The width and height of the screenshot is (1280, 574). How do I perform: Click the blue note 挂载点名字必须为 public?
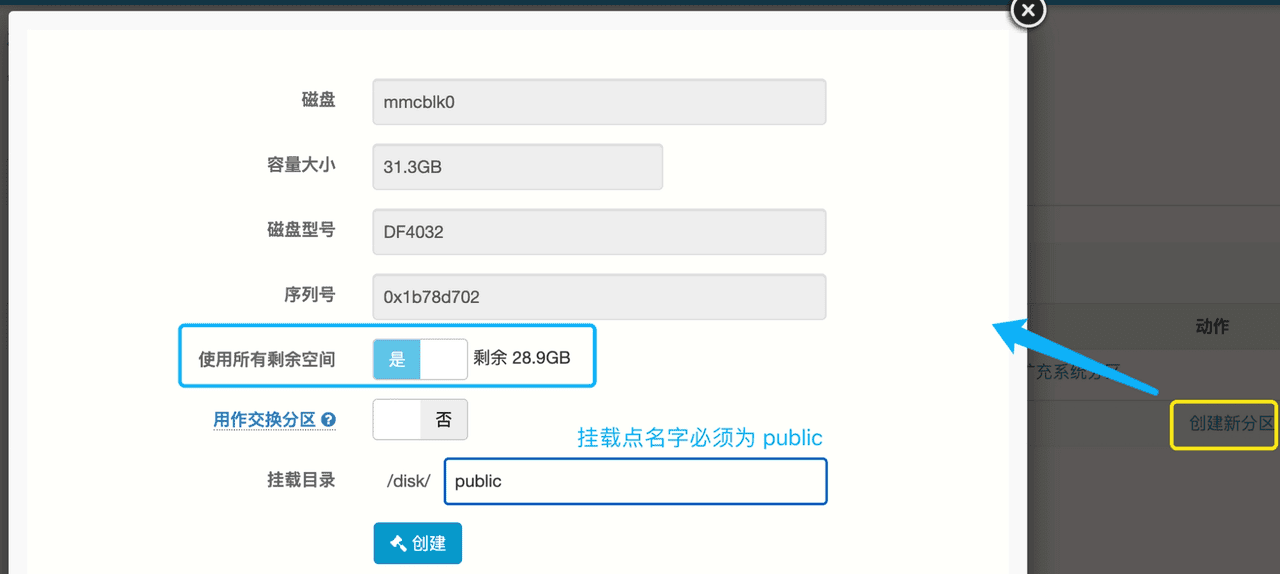[700, 438]
